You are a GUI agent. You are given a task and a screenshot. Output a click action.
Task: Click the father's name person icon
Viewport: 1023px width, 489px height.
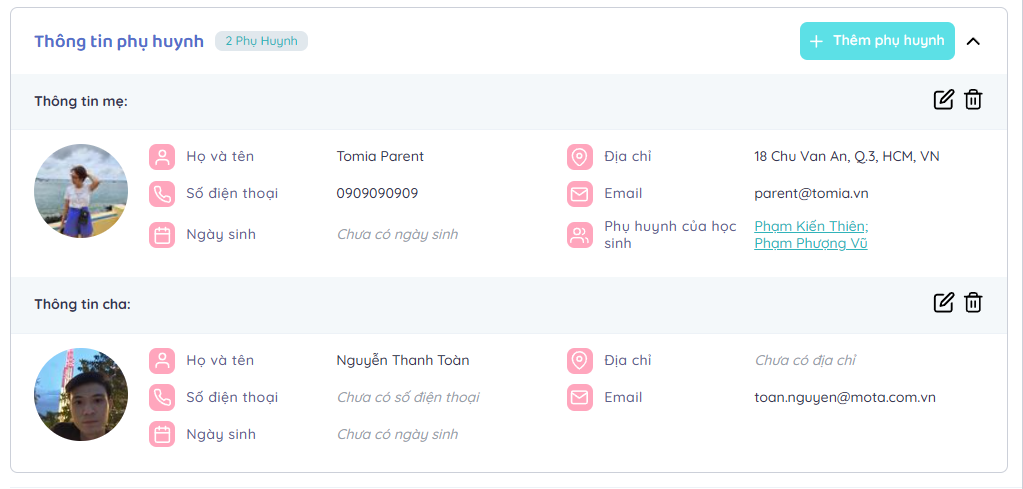[162, 361]
